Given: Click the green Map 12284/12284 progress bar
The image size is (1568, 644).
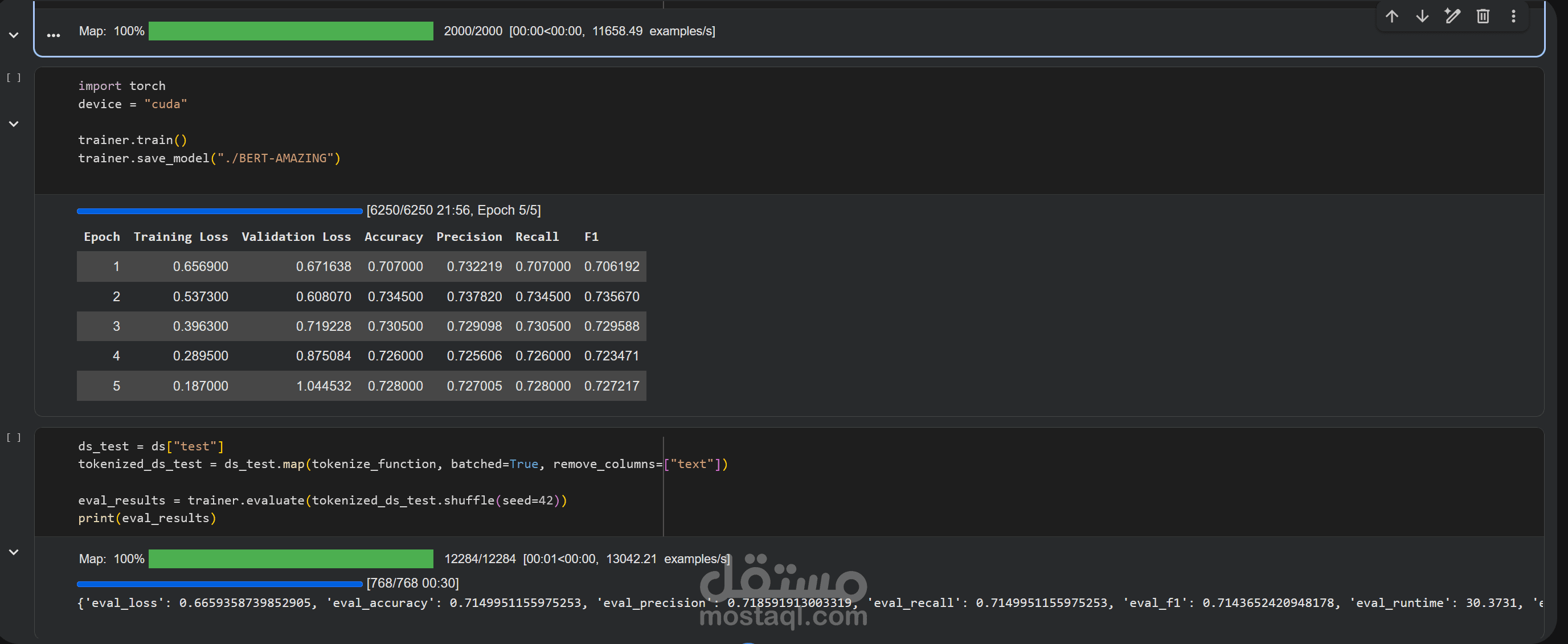Looking at the screenshot, I should pos(290,559).
